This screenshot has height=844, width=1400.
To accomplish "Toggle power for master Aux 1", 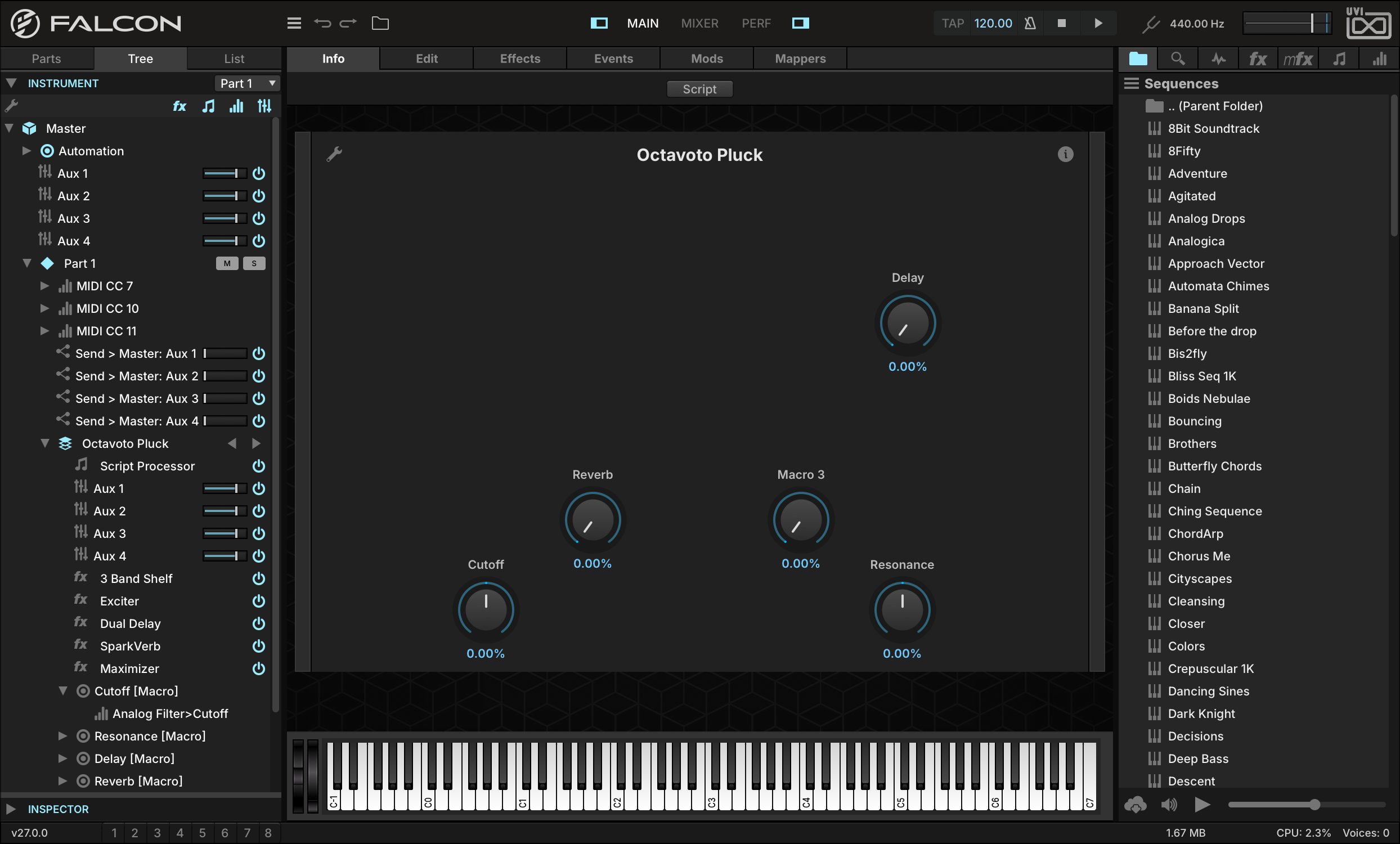I will [258, 173].
